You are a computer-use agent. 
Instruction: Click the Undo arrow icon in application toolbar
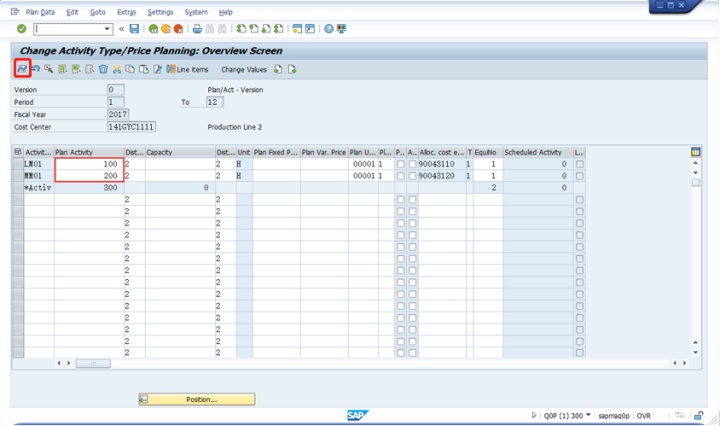click(x=35, y=69)
